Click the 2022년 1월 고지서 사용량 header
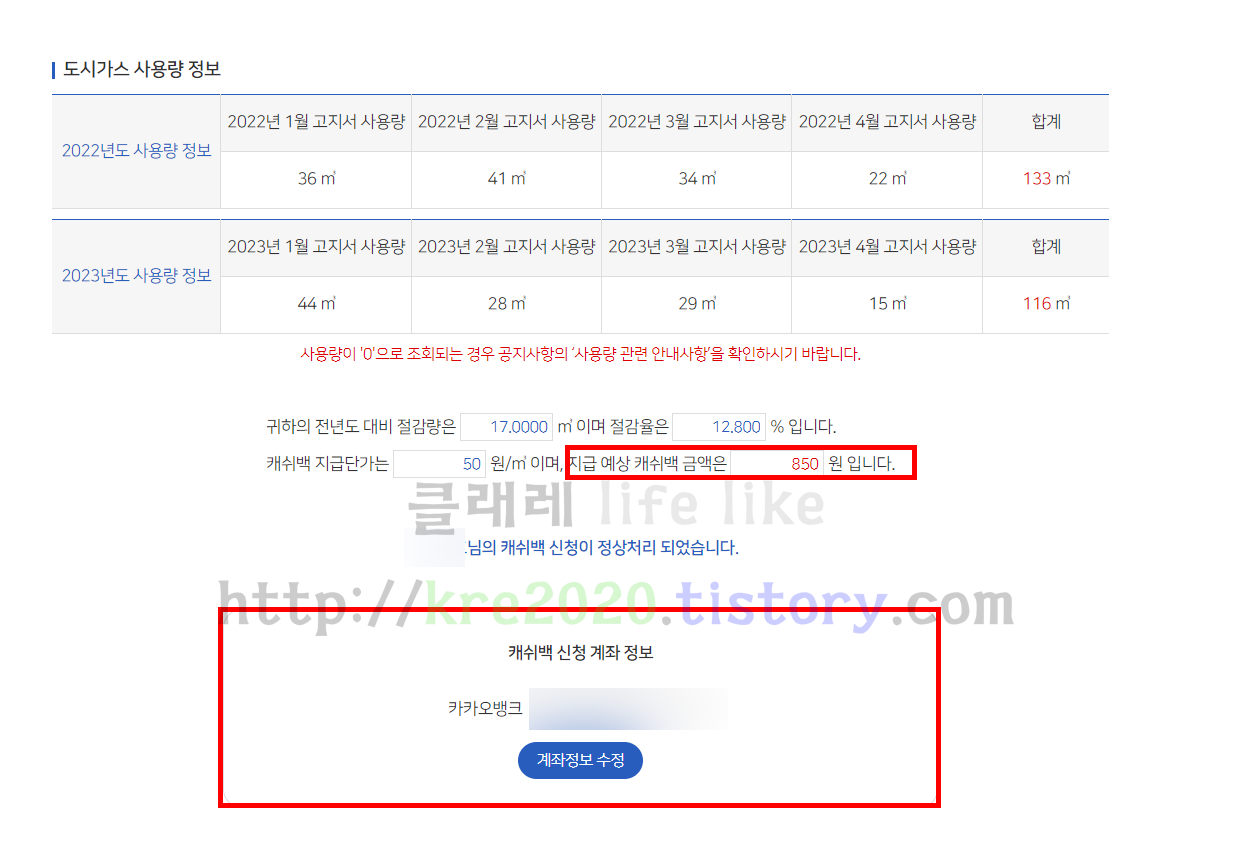The height and width of the screenshot is (858, 1247). (x=316, y=122)
